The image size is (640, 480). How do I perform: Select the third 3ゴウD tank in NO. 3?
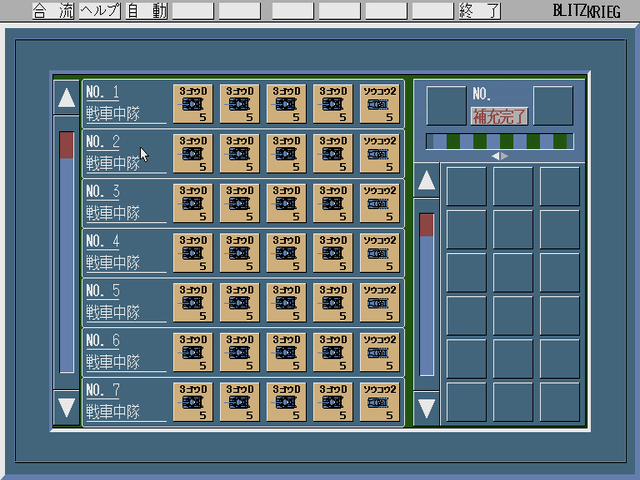click(286, 204)
